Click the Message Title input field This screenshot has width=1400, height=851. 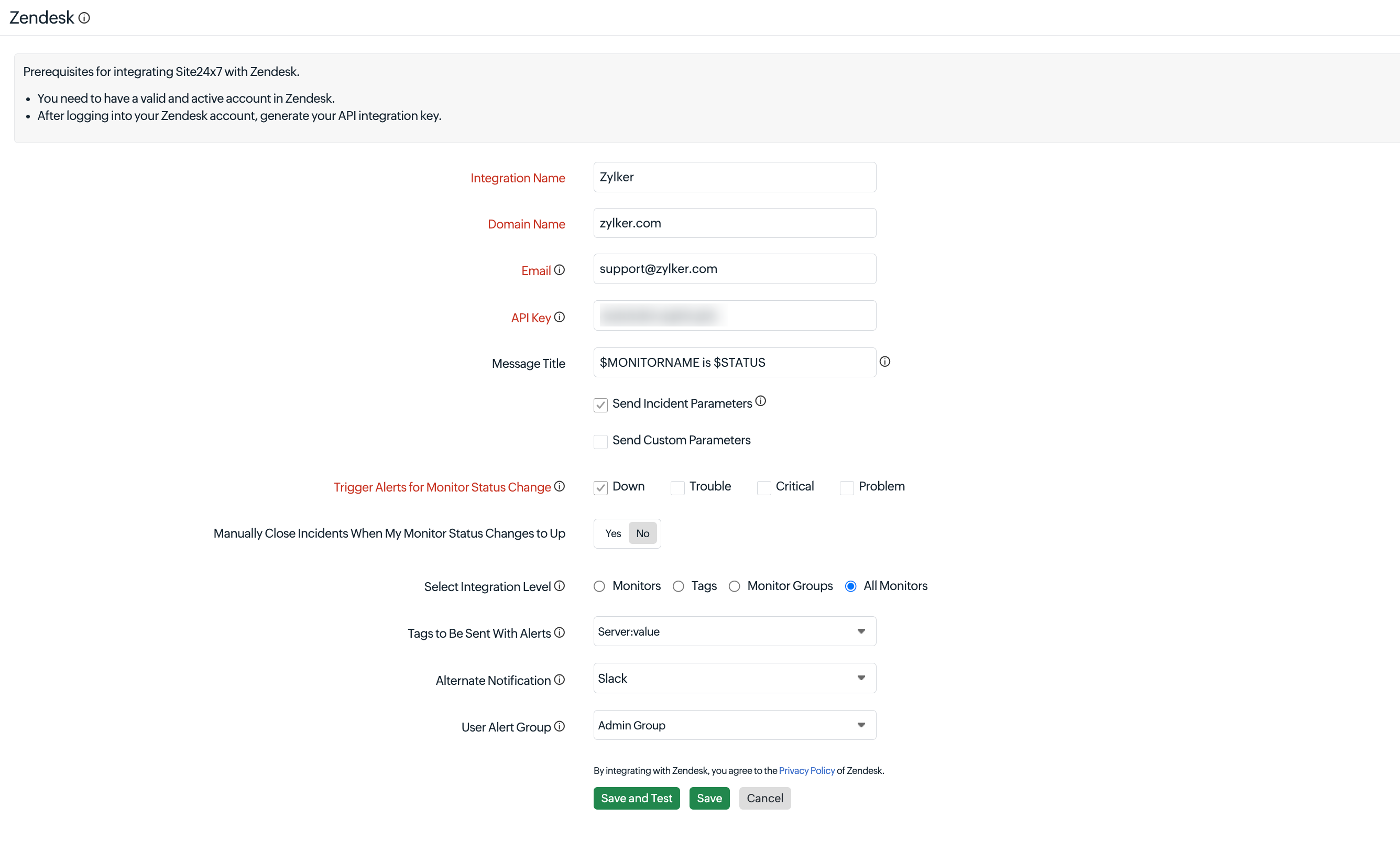point(735,363)
